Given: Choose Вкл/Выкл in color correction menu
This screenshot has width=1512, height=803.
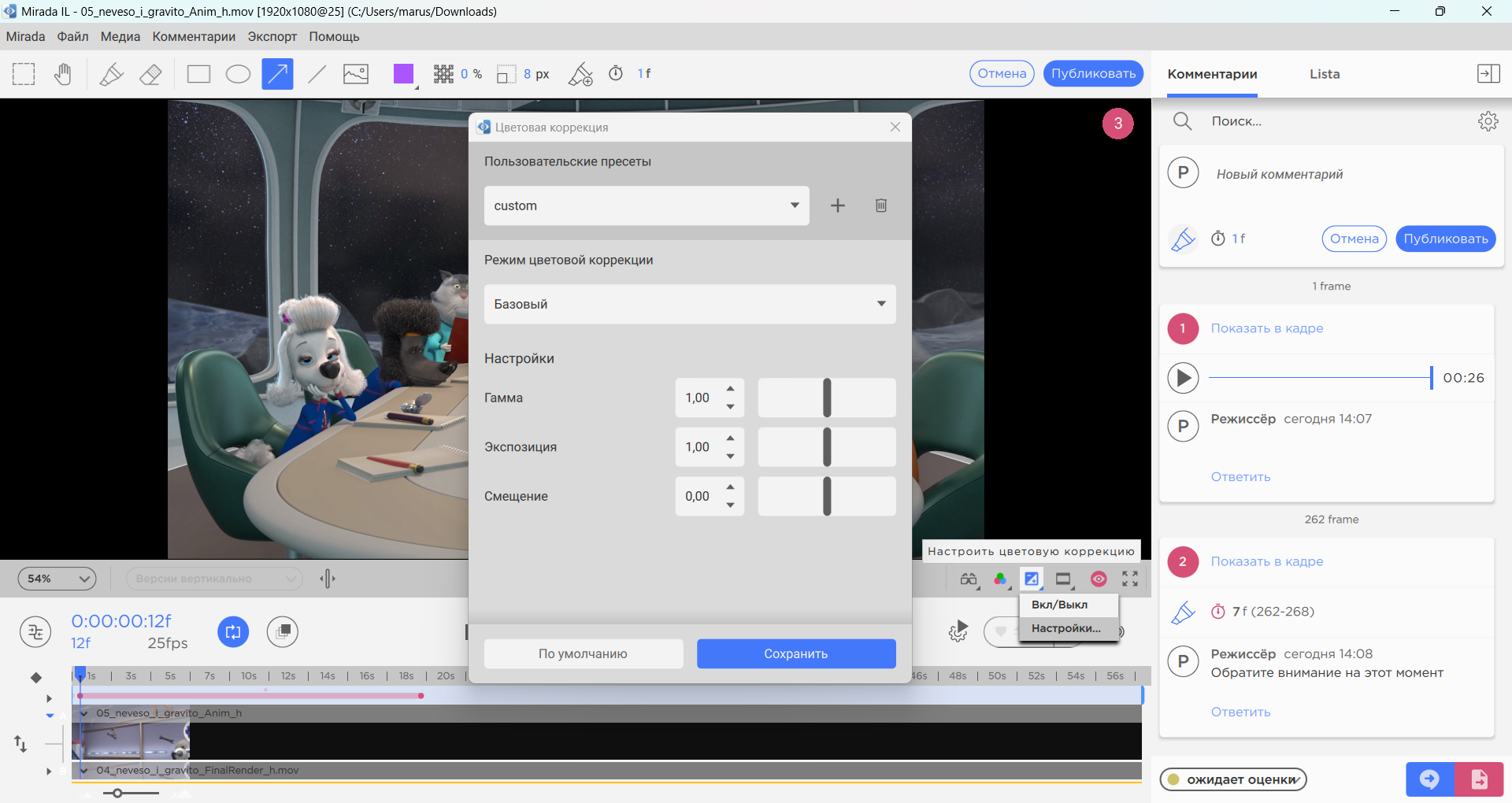Looking at the screenshot, I should tap(1069, 605).
